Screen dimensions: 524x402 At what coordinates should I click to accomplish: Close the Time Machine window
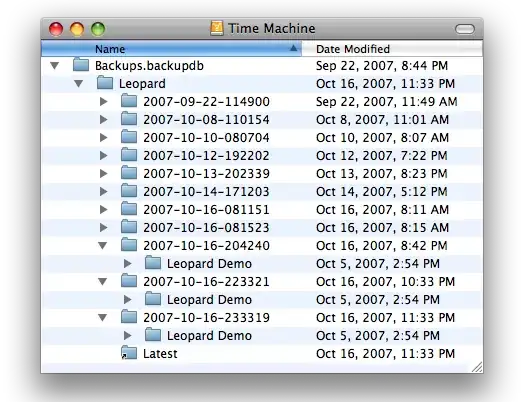click(56, 29)
